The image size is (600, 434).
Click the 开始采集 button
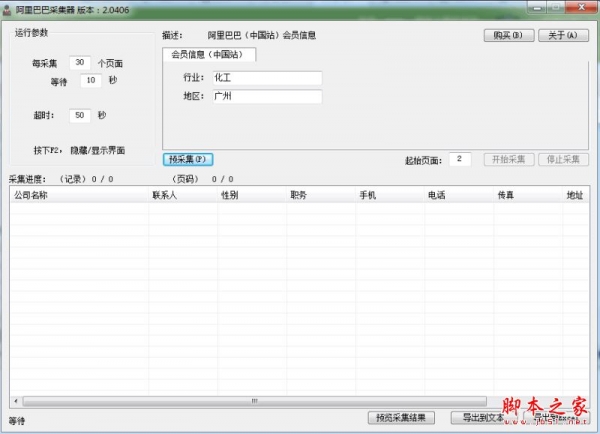(509, 159)
